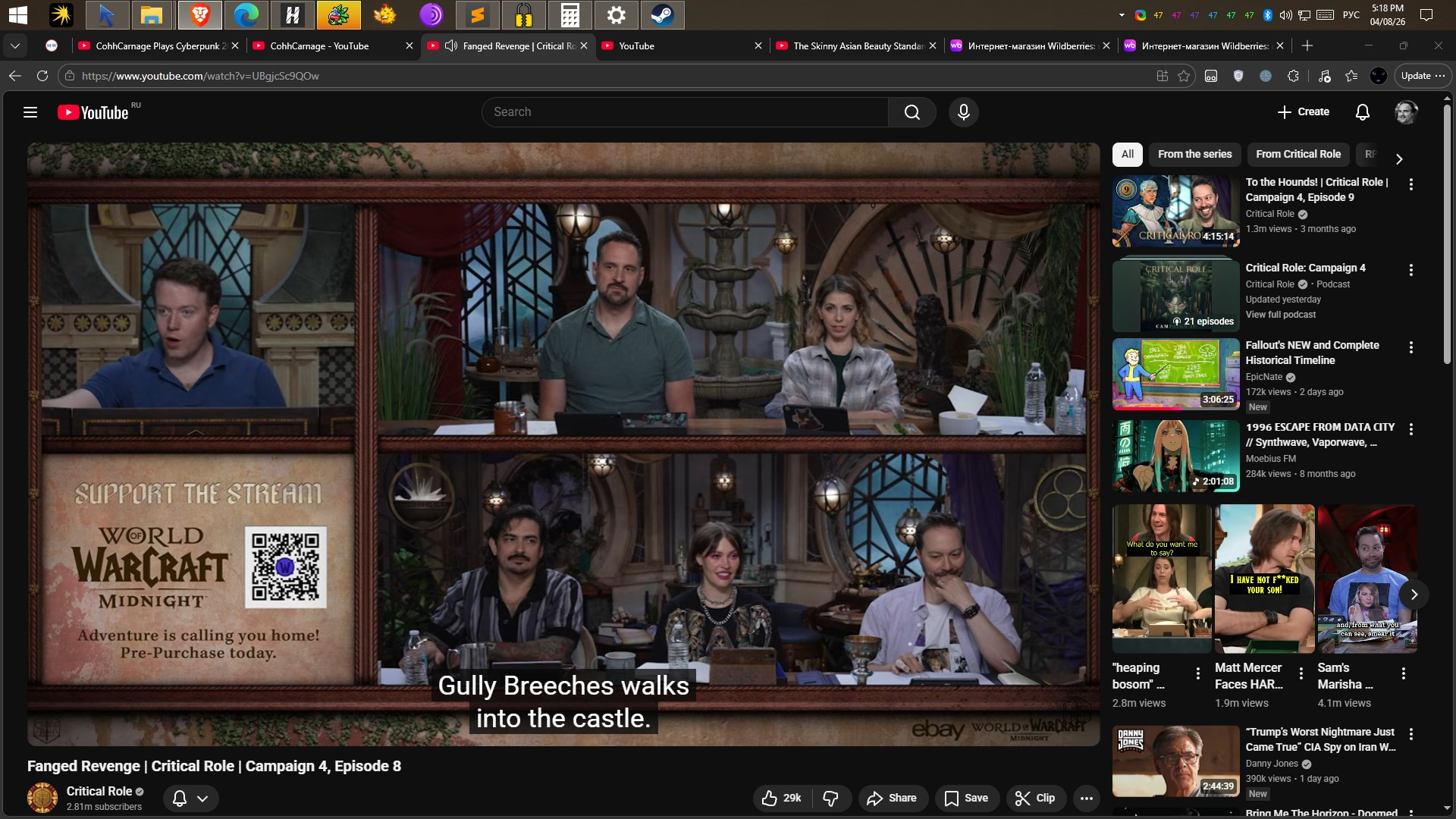Open the YouTube hamburger guide menu
Screen dimensions: 1456x819
pyautogui.click(x=30, y=112)
